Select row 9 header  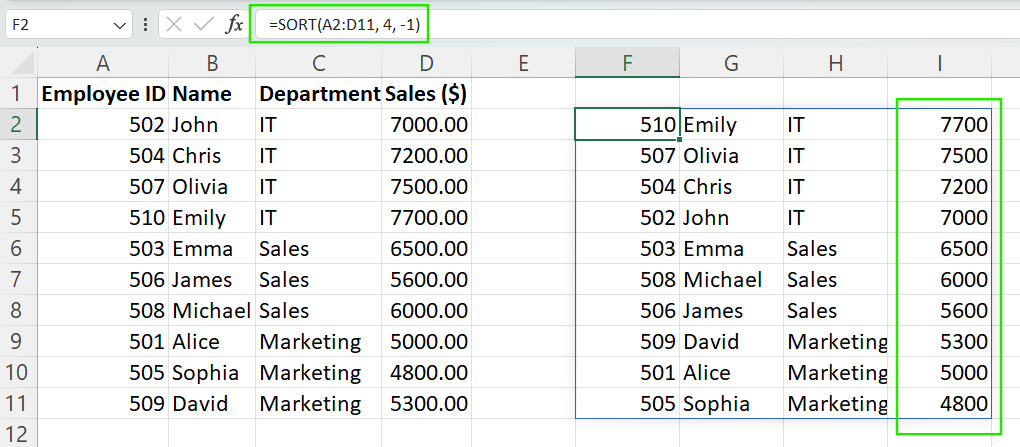[x=18, y=342]
